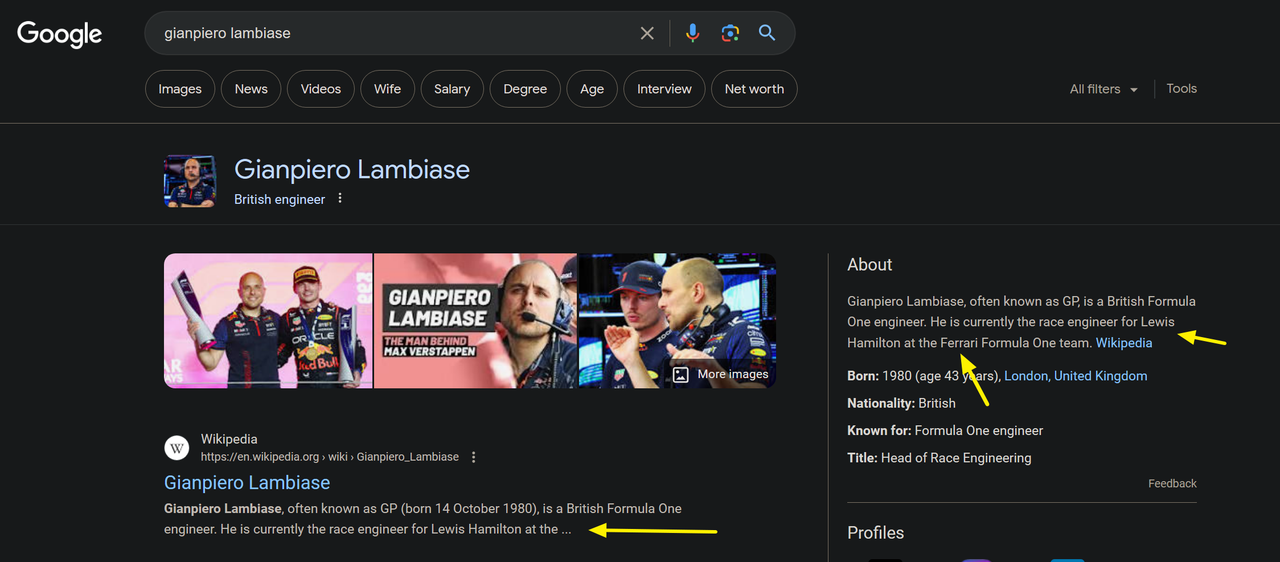This screenshot has height=562, width=1280.
Task: Open the podium trophy photo with pink background
Action: tap(268, 320)
